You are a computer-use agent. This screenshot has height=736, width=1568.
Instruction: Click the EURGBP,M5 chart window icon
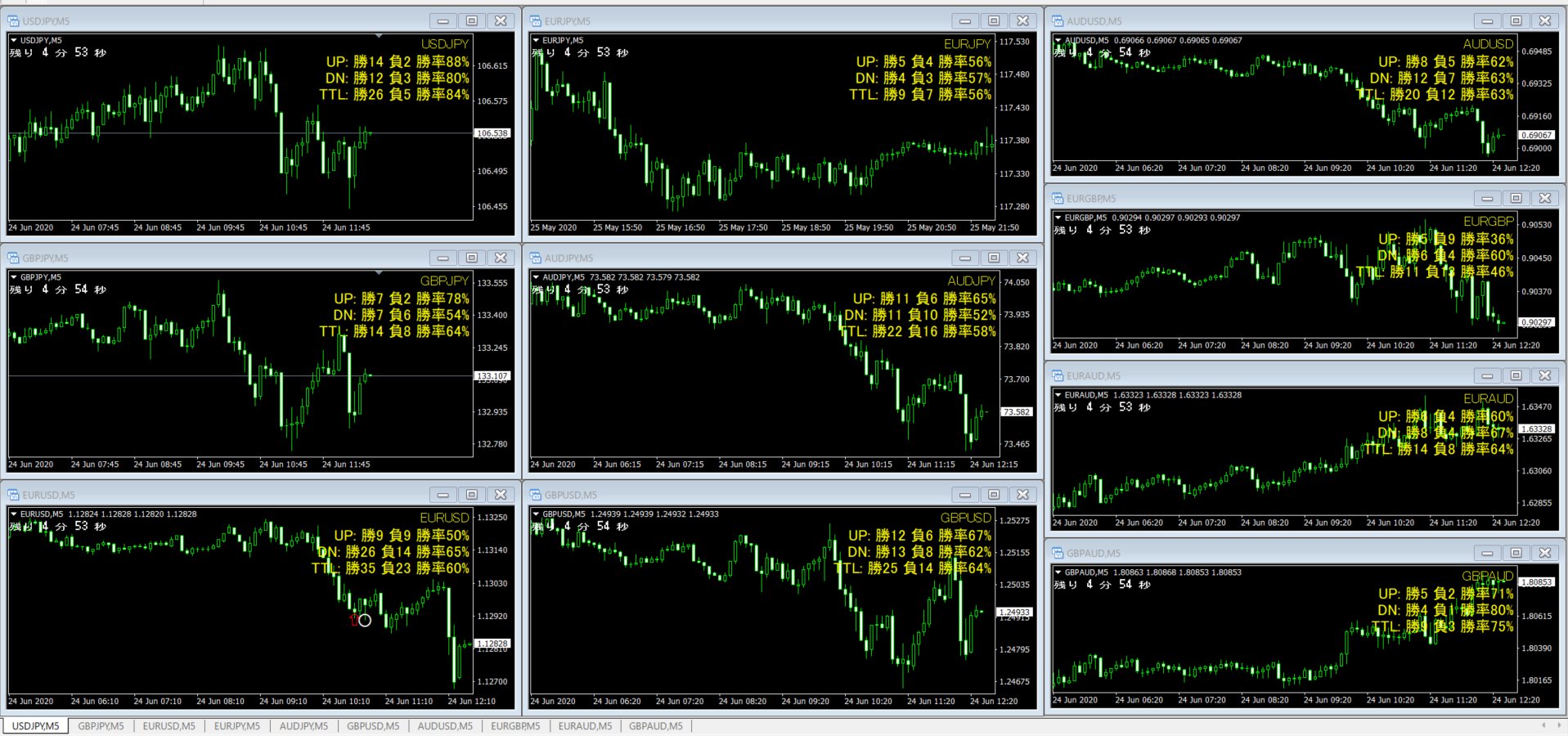point(1058,199)
